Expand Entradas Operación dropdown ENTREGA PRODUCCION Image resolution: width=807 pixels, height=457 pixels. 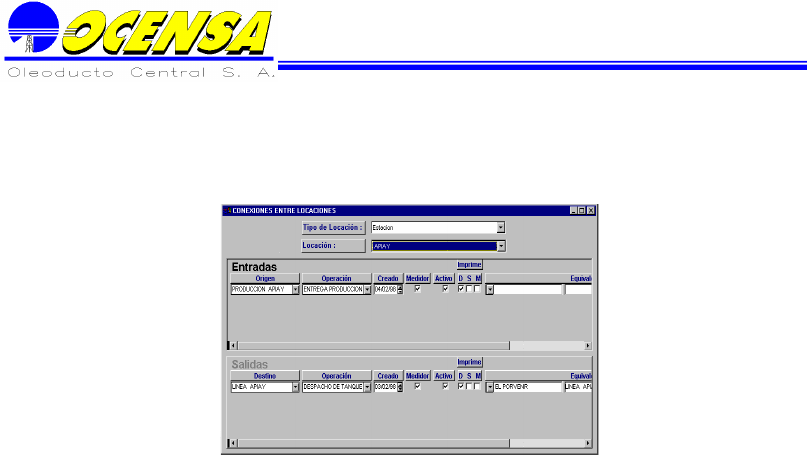[x=367, y=290]
